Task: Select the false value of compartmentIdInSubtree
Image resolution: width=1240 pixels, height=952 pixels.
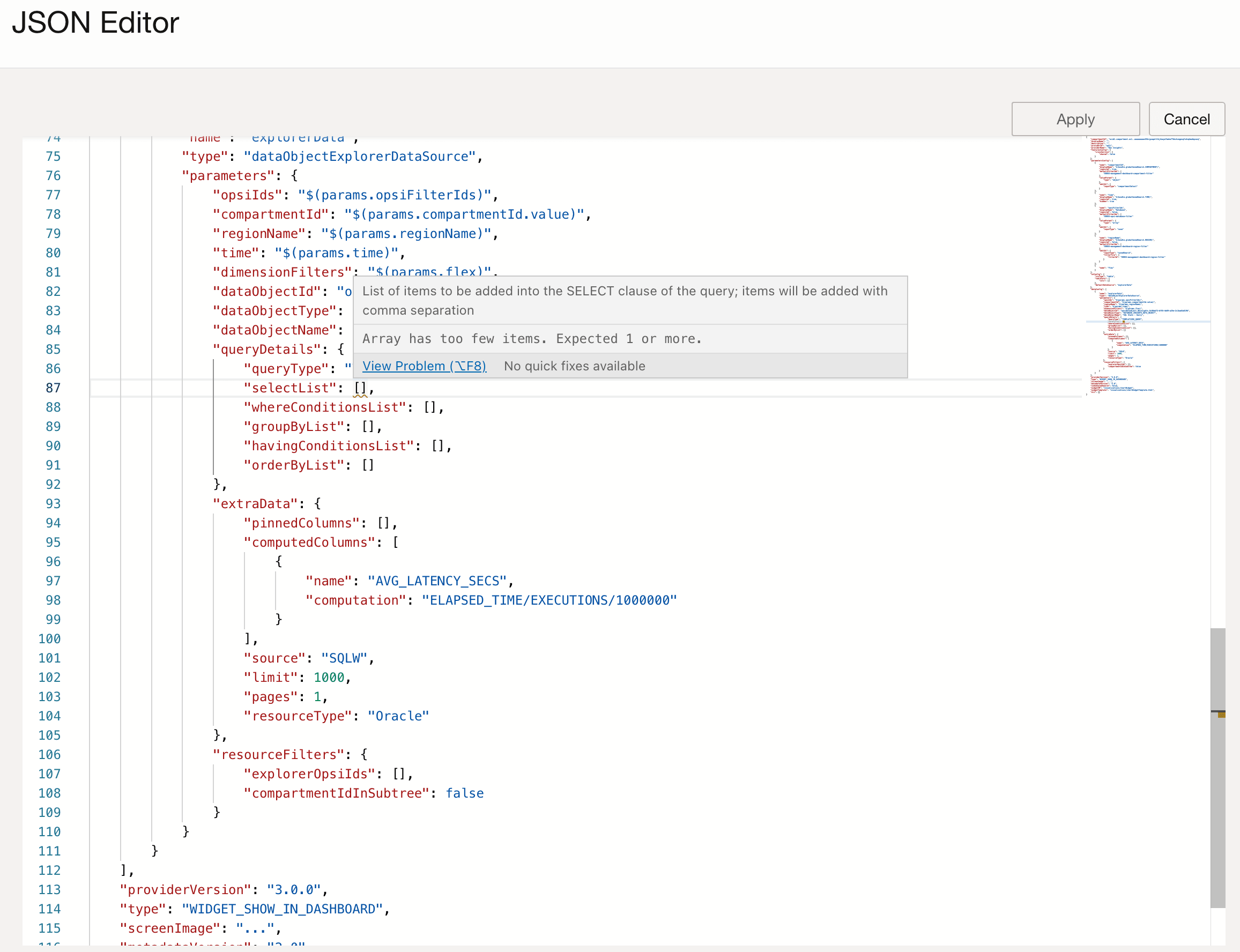Action: (464, 793)
